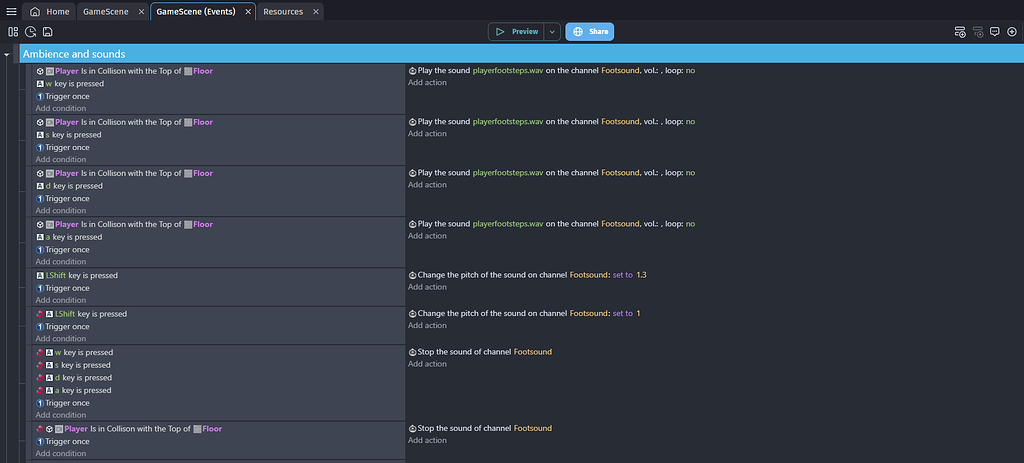Add a new event using toolbar icon
Viewport: 1024px width, 463px height.
pyautogui.click(x=960, y=31)
